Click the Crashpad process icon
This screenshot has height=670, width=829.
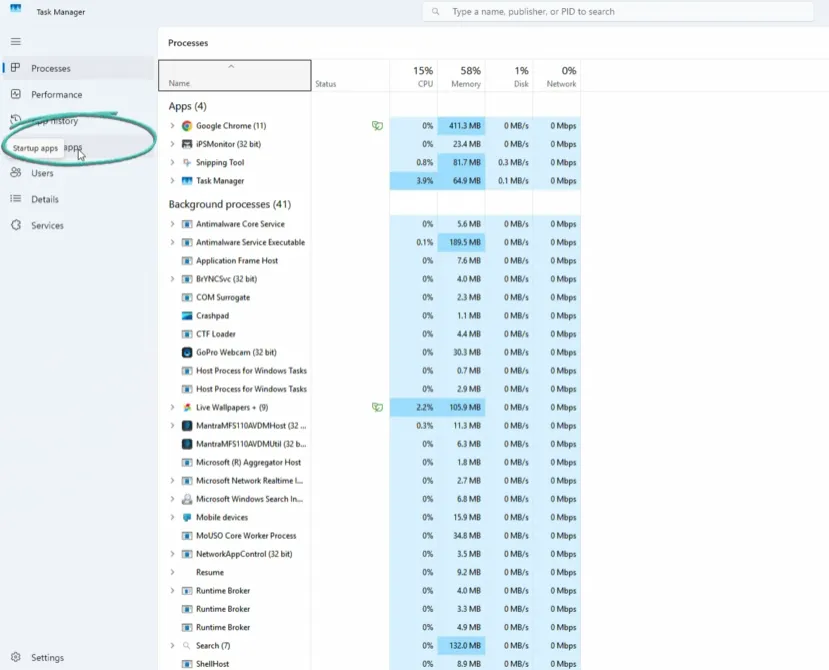[187, 316]
